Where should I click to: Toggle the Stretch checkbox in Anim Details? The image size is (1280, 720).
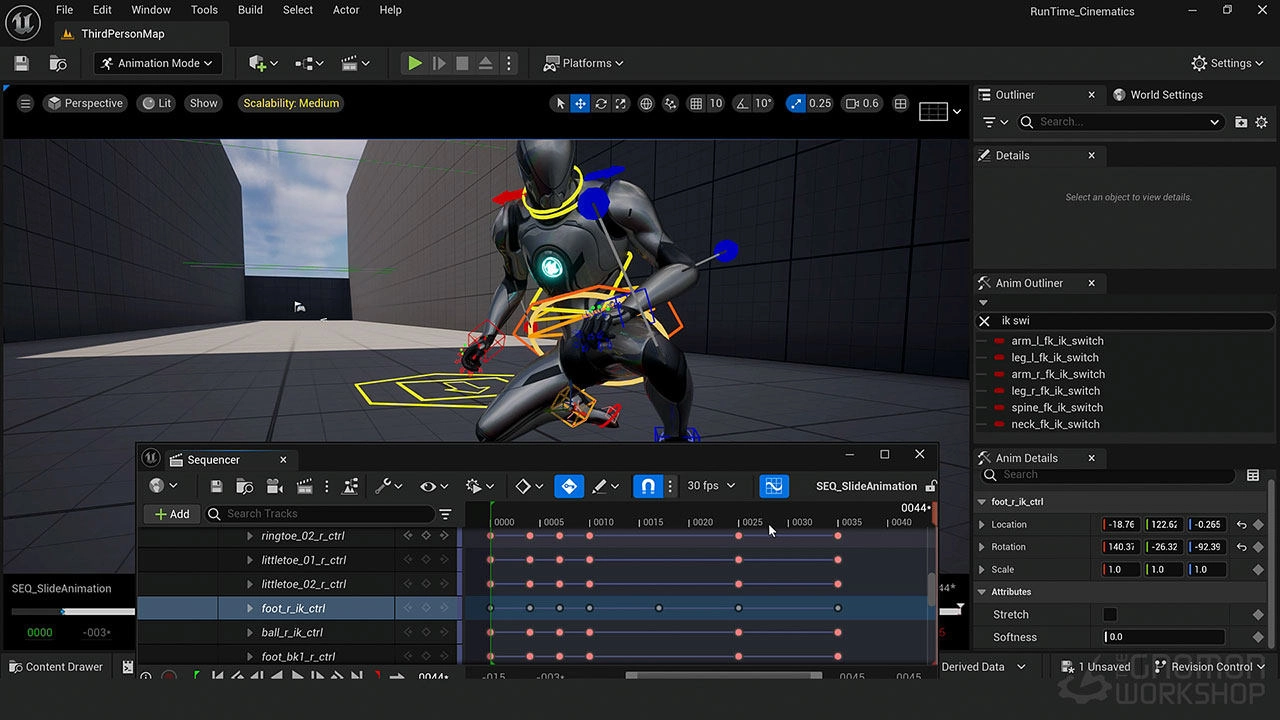point(1110,614)
